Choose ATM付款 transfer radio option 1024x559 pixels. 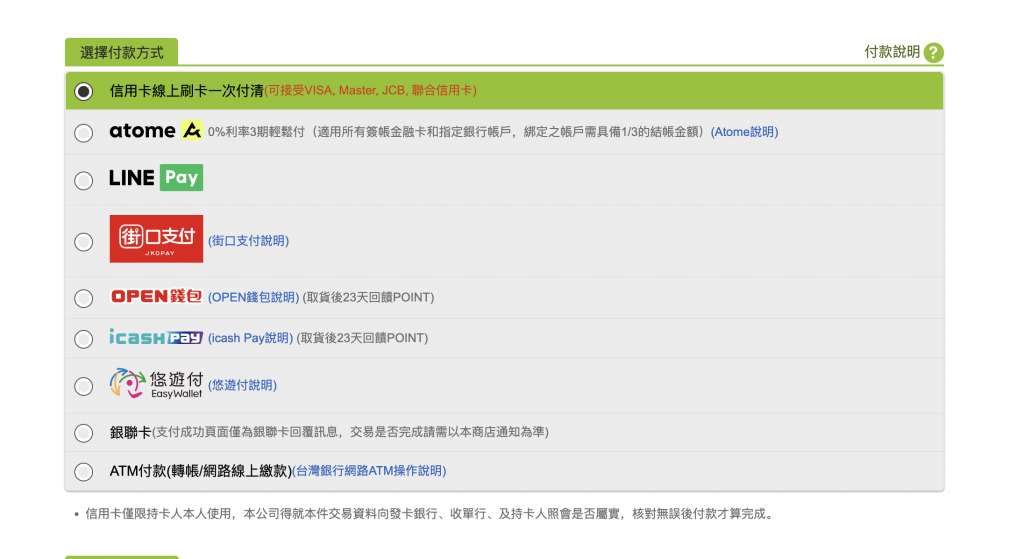(x=84, y=471)
